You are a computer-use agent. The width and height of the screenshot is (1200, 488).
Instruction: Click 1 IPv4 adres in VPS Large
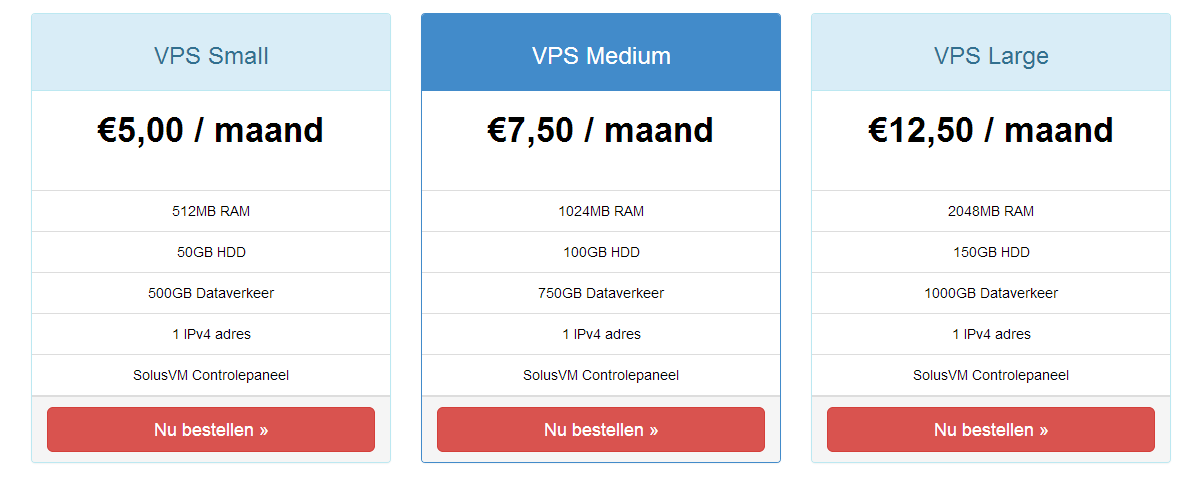[x=991, y=334]
